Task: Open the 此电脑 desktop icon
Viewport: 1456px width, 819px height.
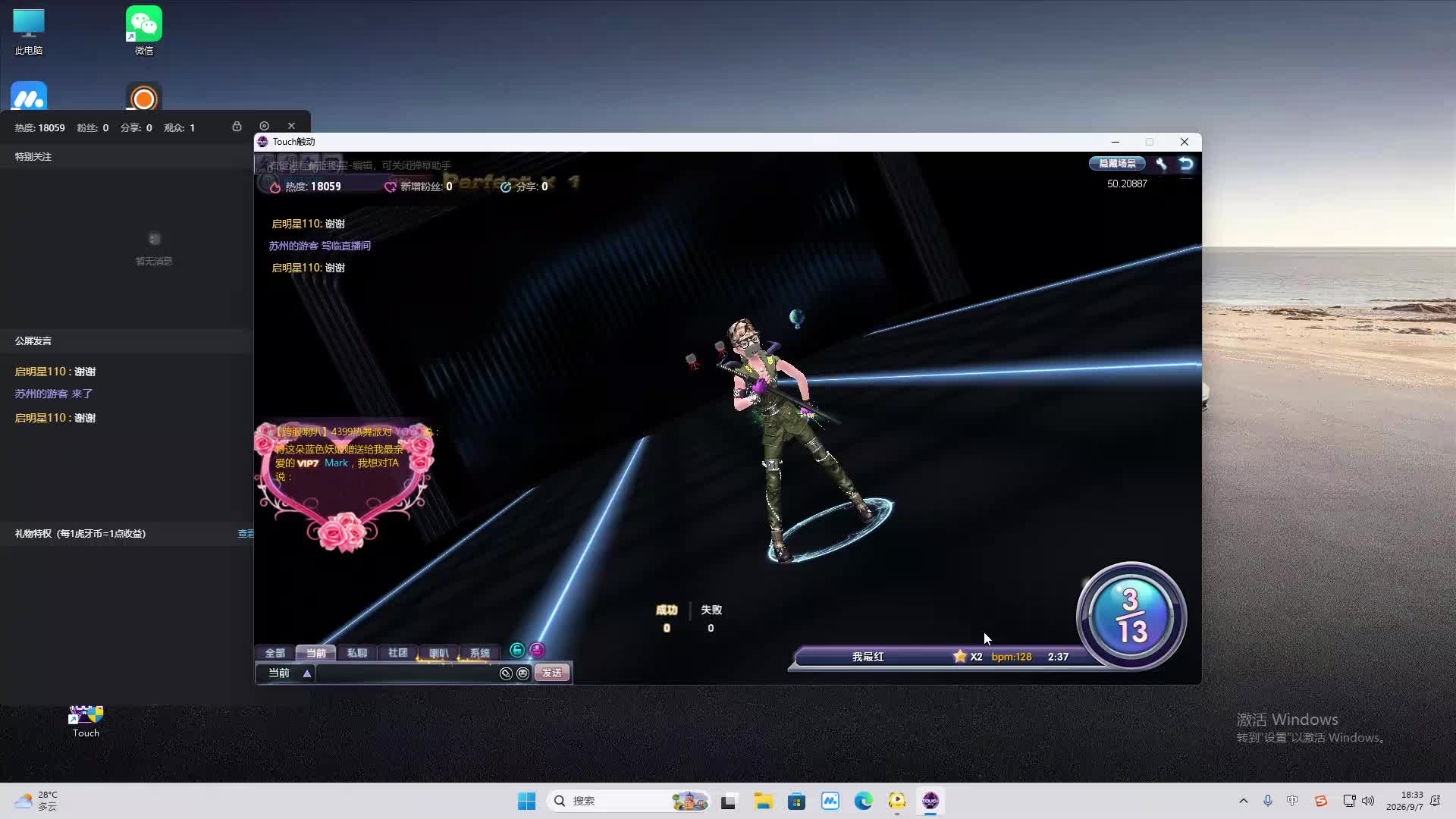Action: 29,32
